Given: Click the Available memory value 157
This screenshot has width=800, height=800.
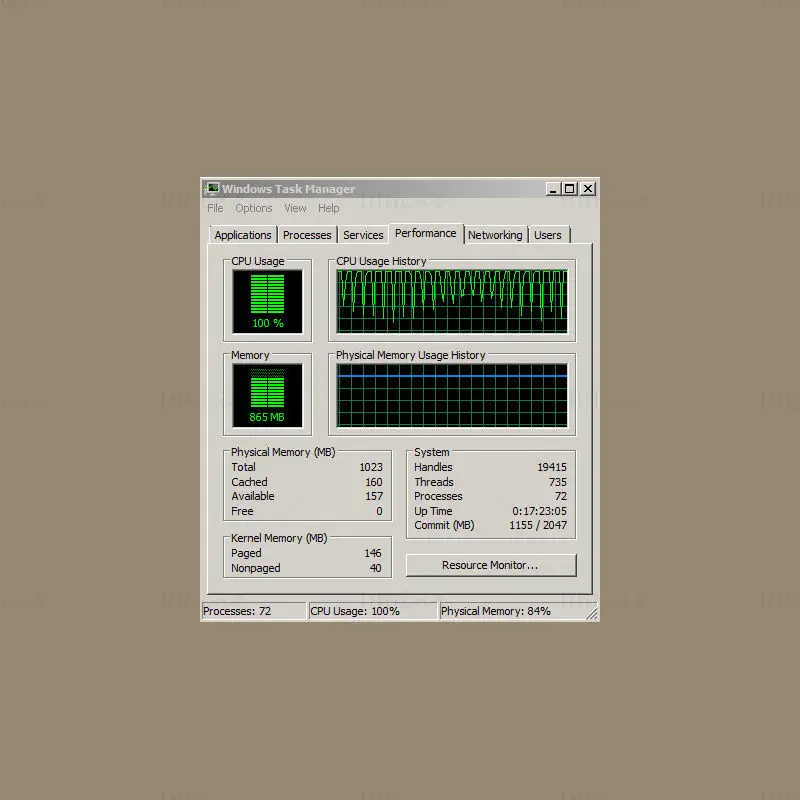Looking at the screenshot, I should [373, 496].
